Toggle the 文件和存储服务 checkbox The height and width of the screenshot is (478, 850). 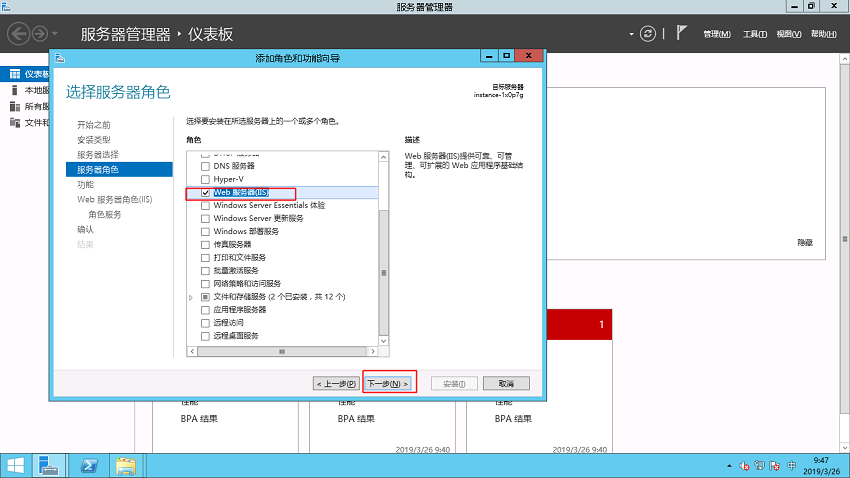click(x=205, y=297)
